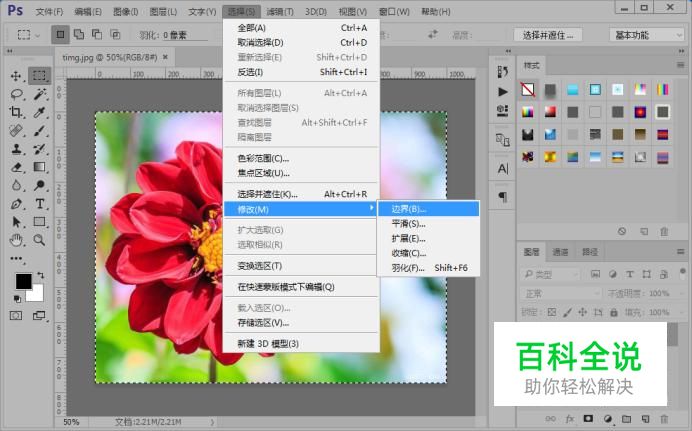This screenshot has width=692, height=431.
Task: Choose 收缩(C)... from submenu
Action: pos(429,253)
